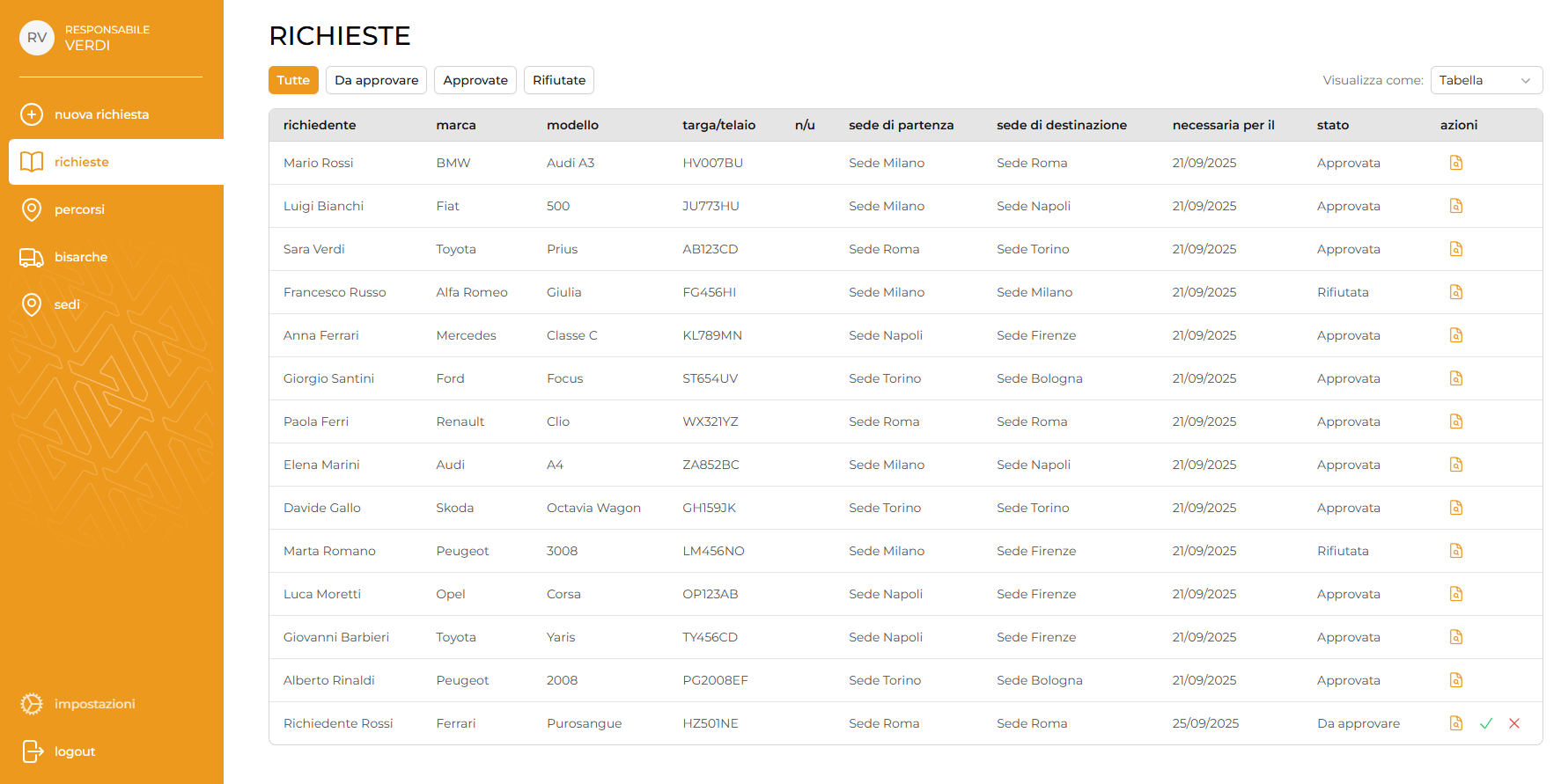This screenshot has width=1561, height=784.
Task: Open the Visualizza come dropdown
Action: [x=1485, y=80]
